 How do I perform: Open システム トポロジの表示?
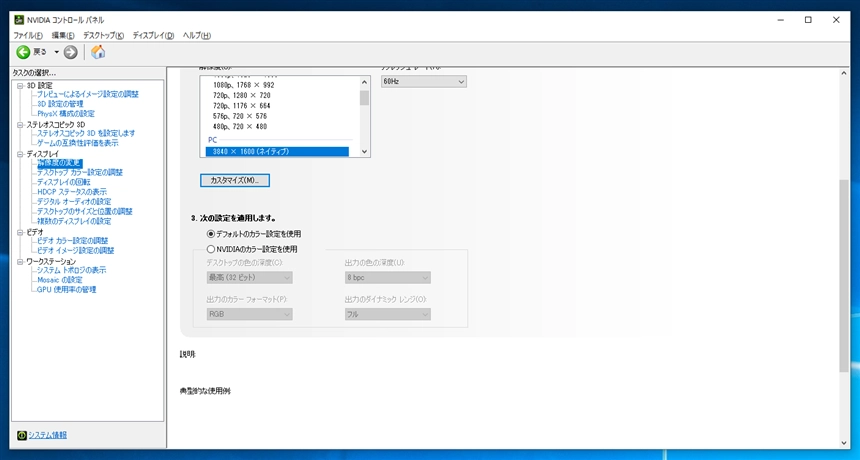[x=71, y=270]
